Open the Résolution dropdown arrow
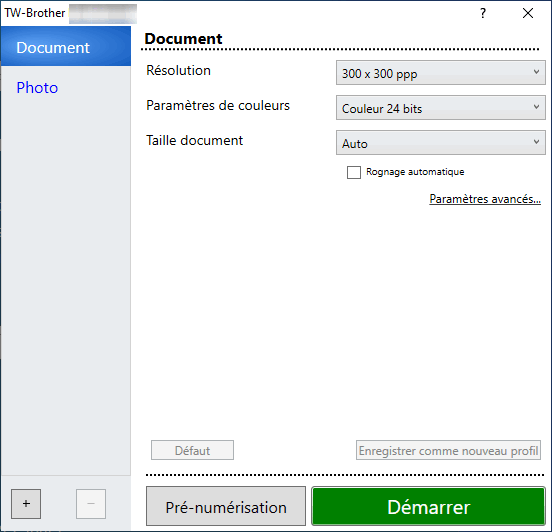552x532 pixels. tap(536, 73)
